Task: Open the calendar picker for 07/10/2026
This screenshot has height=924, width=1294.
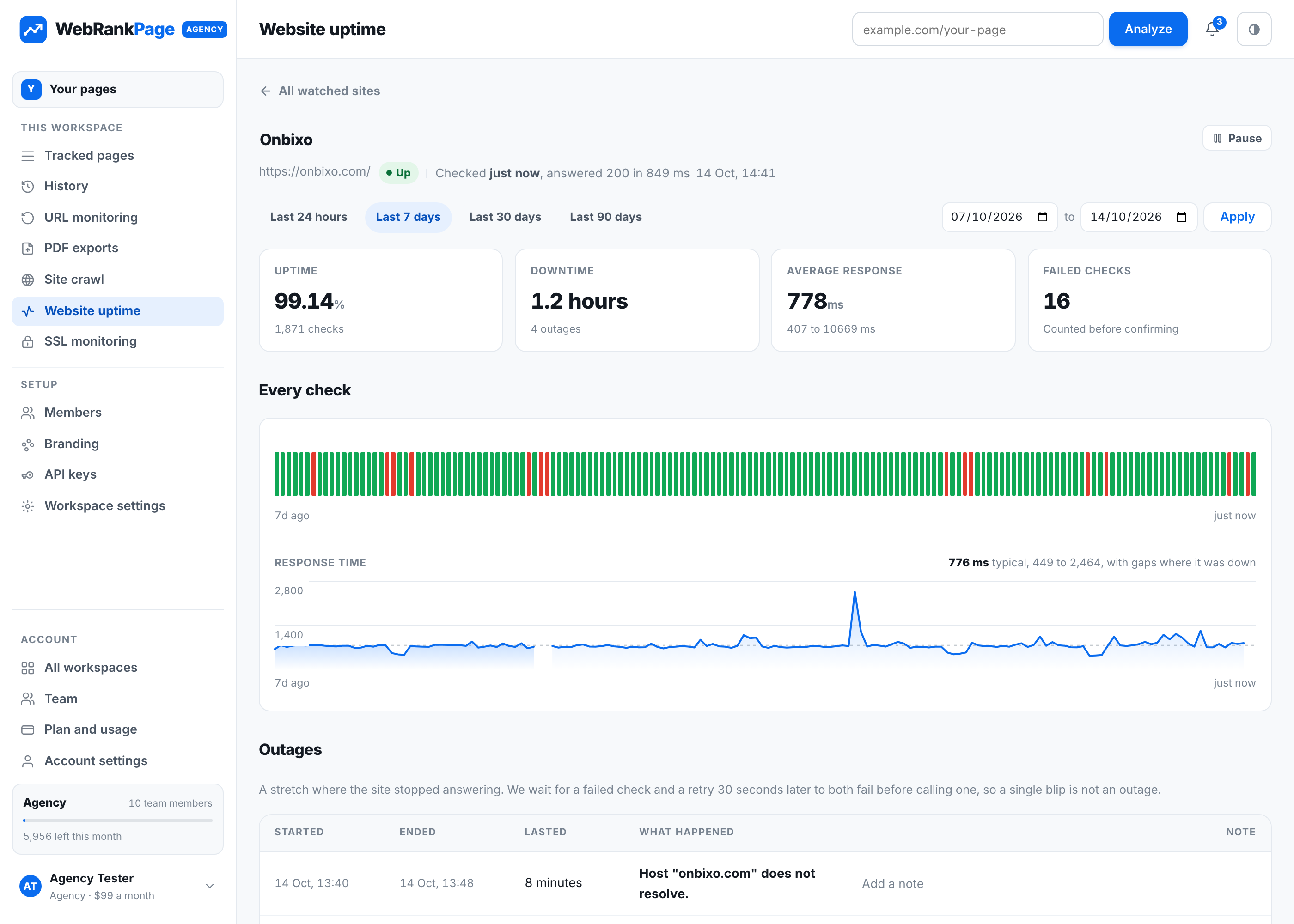Action: pyautogui.click(x=1043, y=217)
